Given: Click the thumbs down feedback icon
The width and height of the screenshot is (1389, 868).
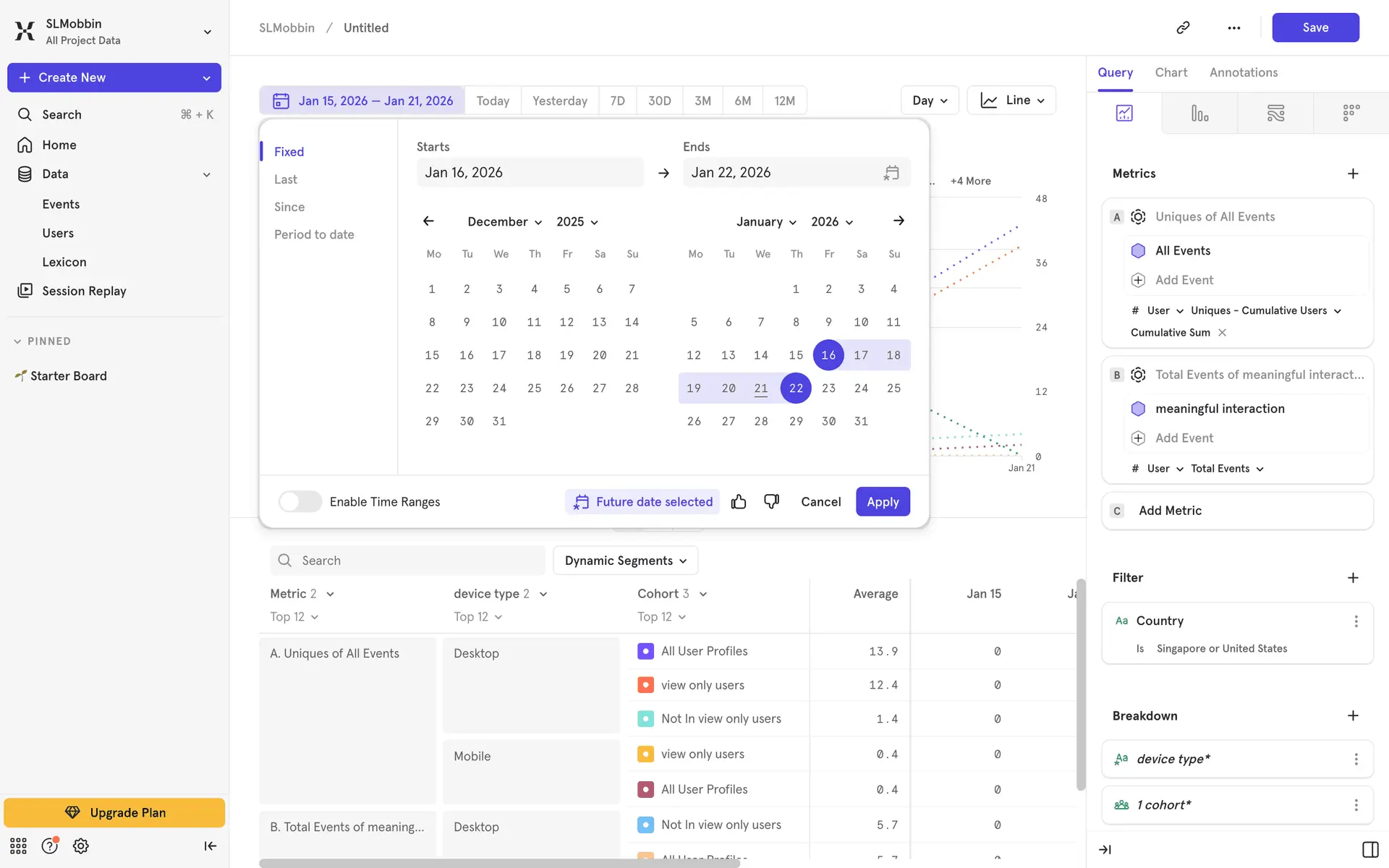Looking at the screenshot, I should pos(771,501).
